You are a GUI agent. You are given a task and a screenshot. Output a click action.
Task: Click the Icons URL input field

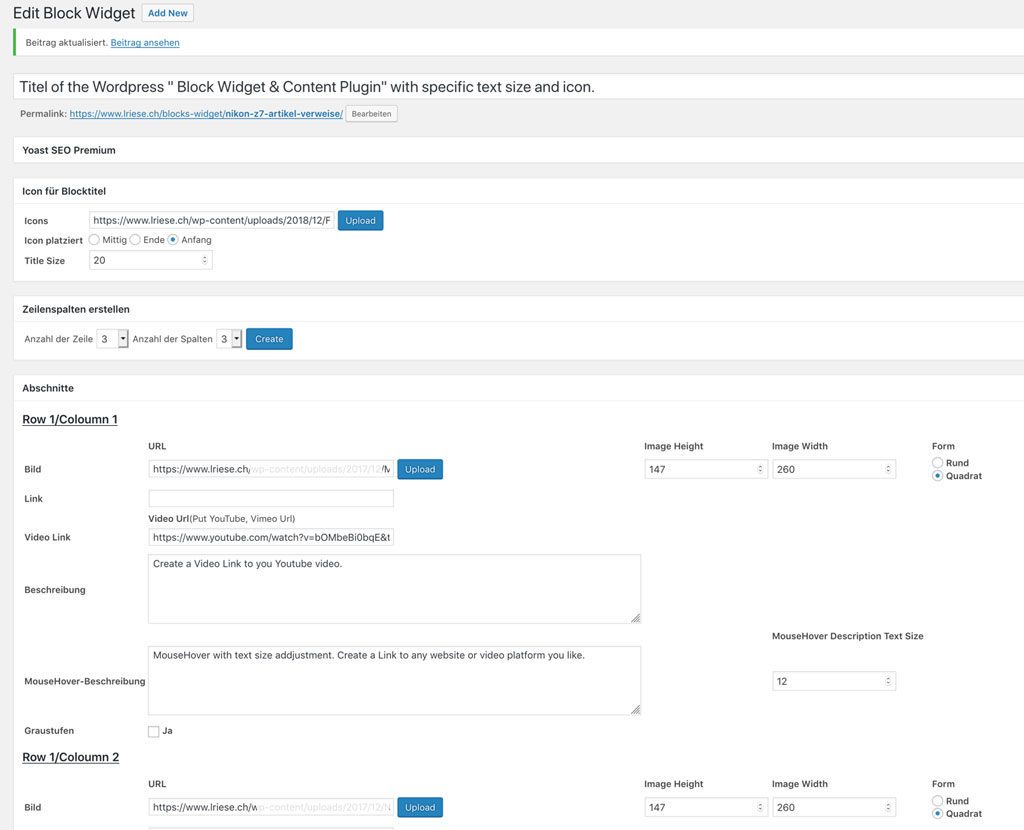[x=212, y=221]
